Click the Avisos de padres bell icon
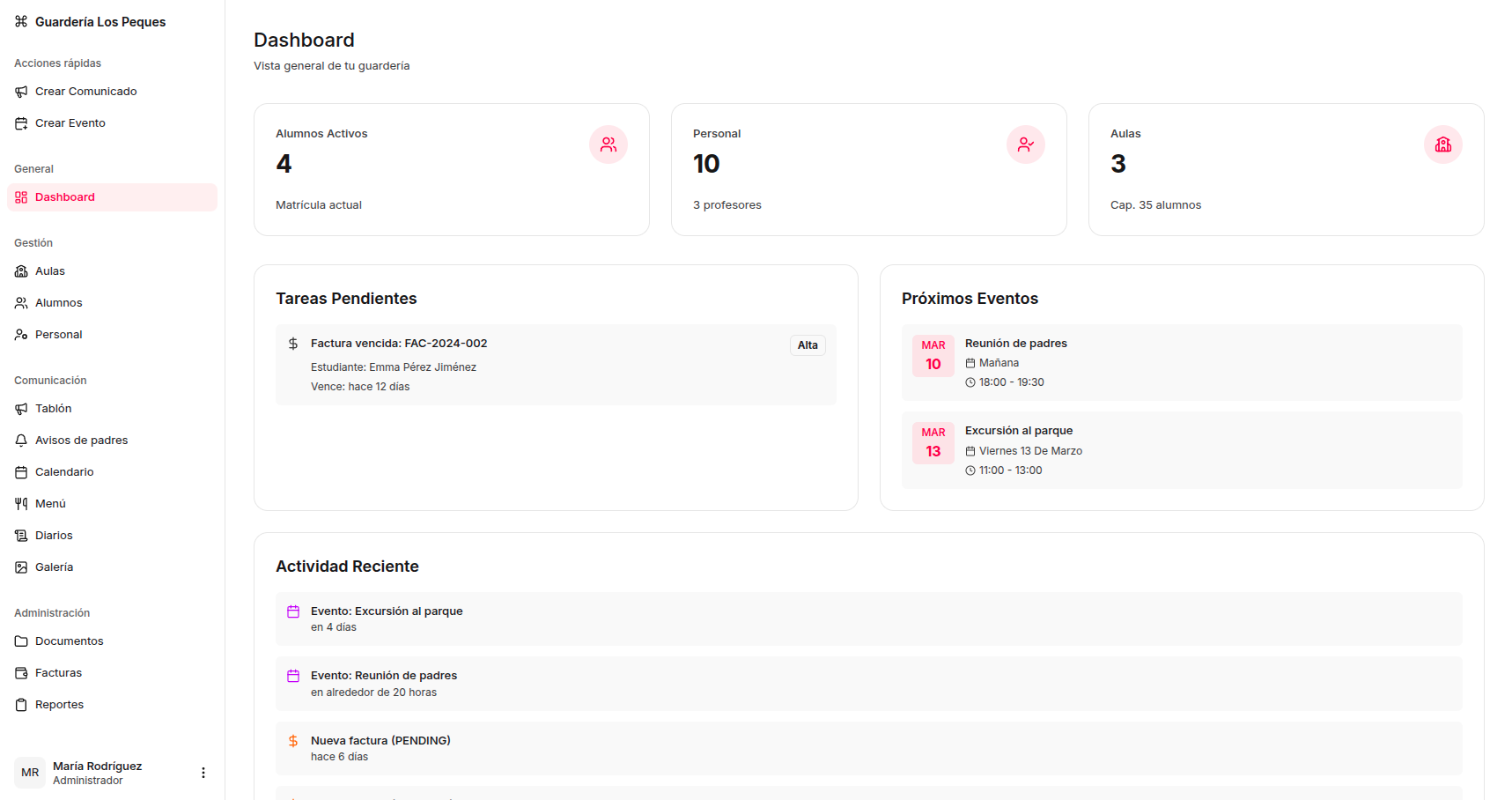The image size is (1512, 800). 21,440
